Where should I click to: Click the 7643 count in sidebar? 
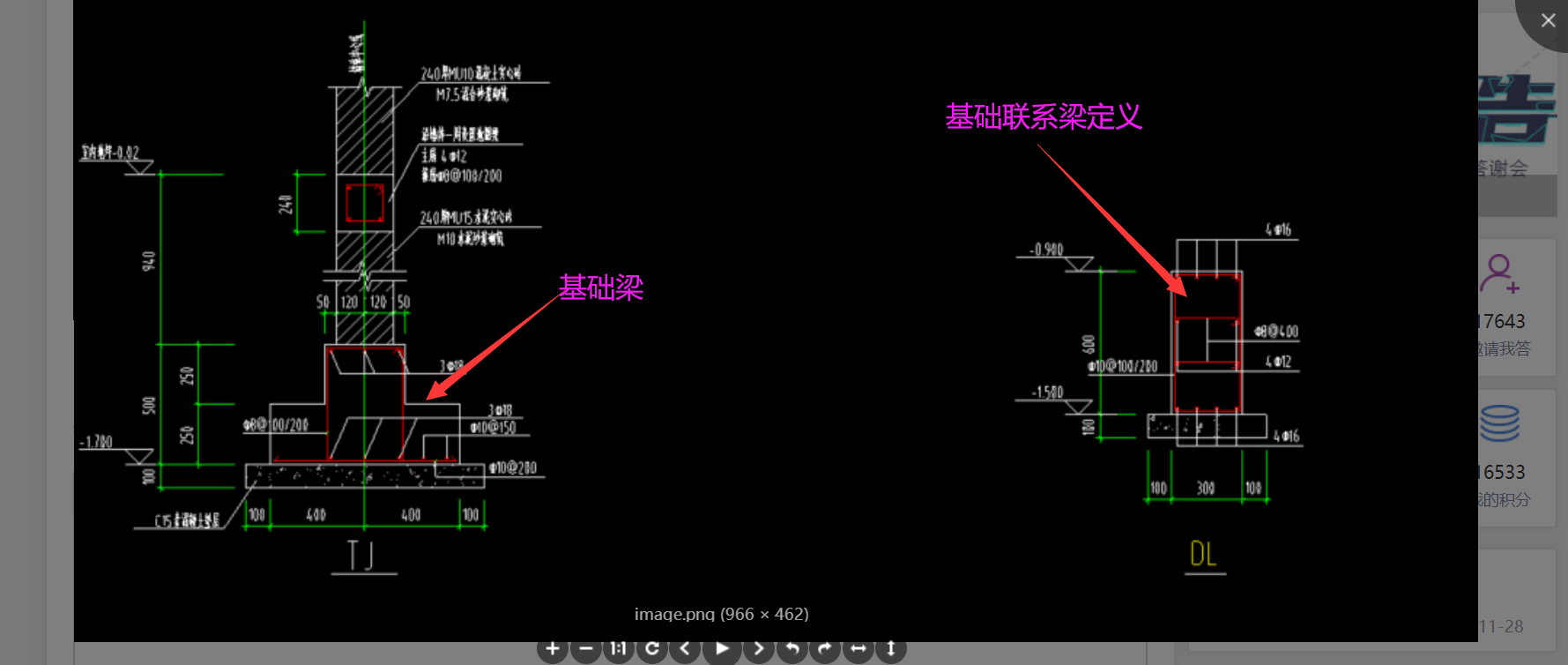(1503, 321)
